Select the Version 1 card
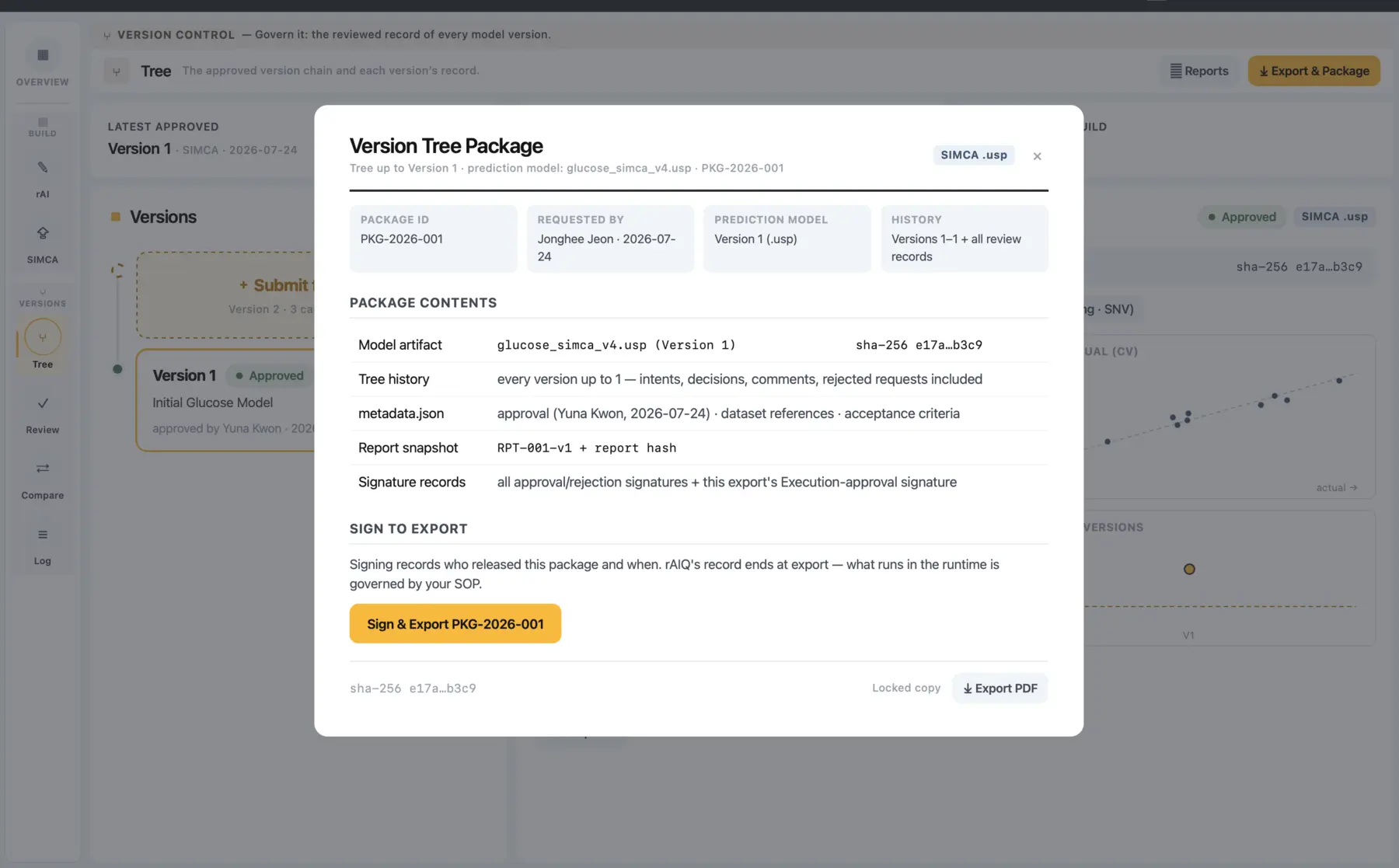The width and height of the screenshot is (1399, 868). click(x=225, y=400)
